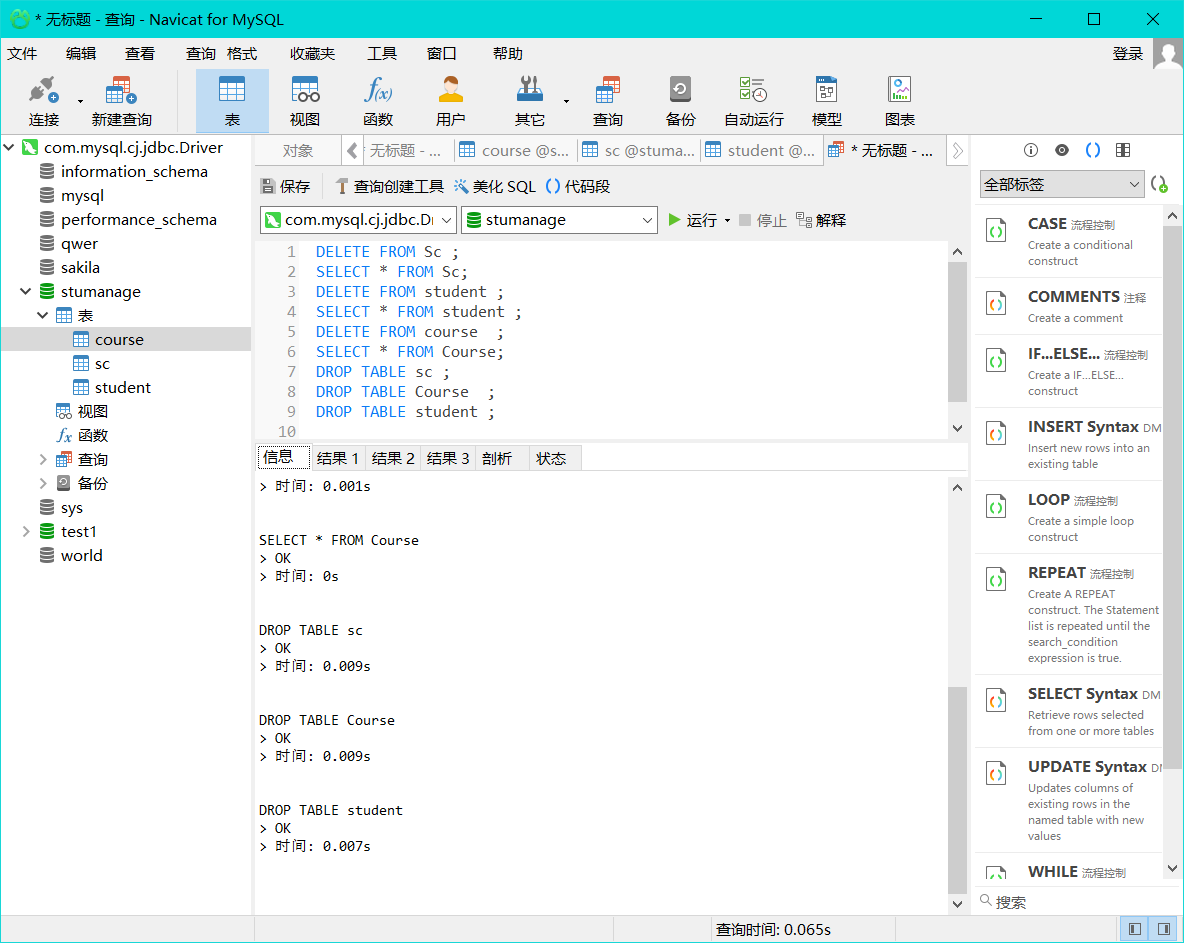The height and width of the screenshot is (943, 1184).
Task: Toggle right pane via status bar icon
Action: (x=1164, y=929)
